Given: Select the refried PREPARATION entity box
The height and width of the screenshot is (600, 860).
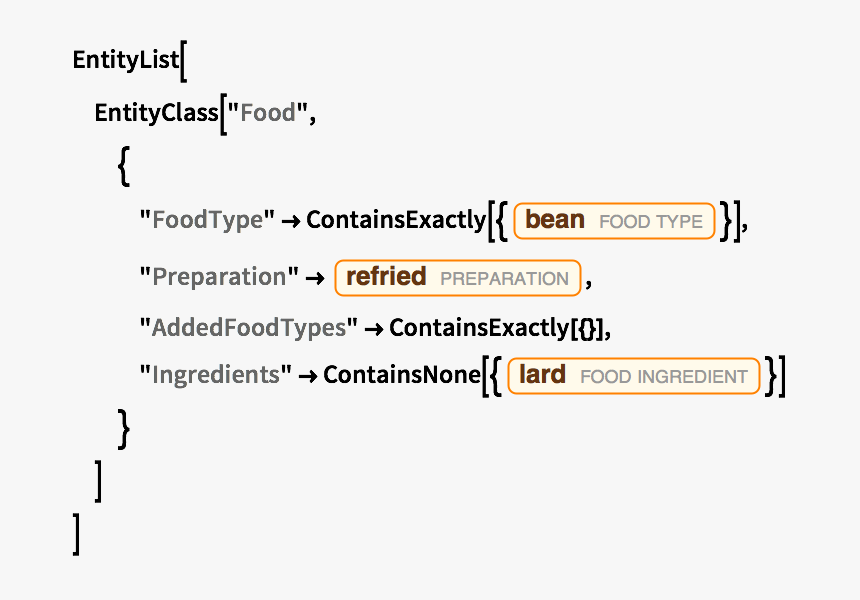Looking at the screenshot, I should [457, 278].
